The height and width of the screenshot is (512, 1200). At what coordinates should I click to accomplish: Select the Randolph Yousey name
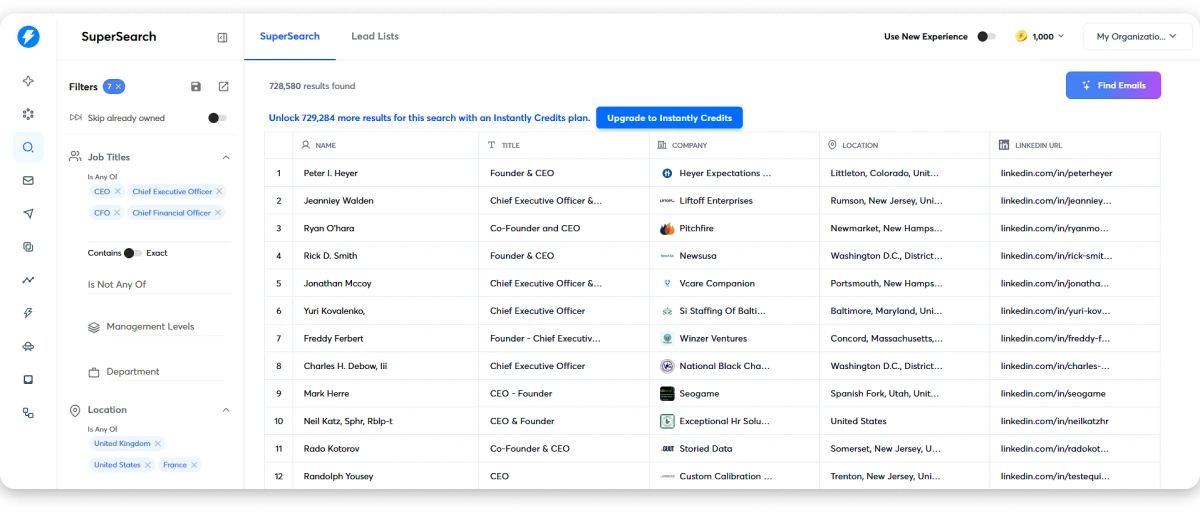pyautogui.click(x=338, y=477)
